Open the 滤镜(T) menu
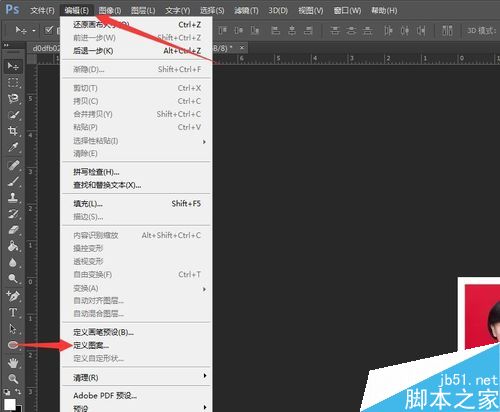 click(246, 11)
